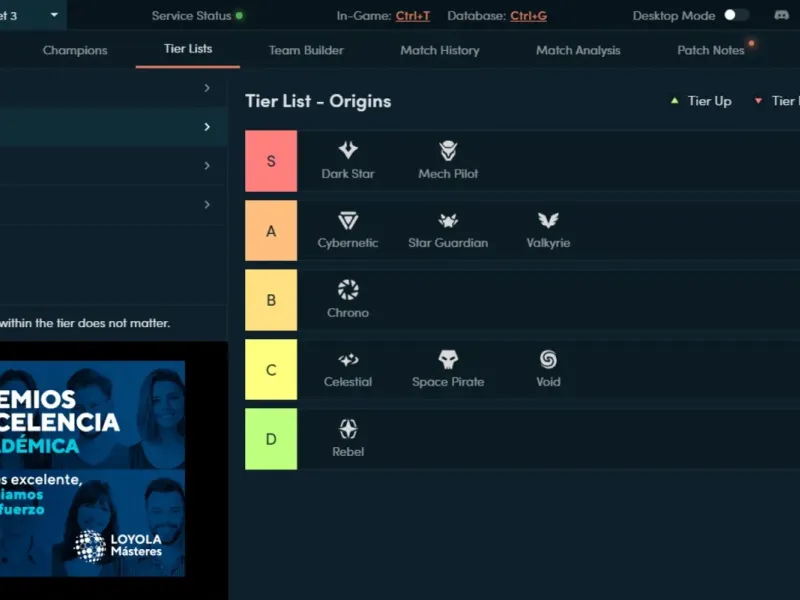
Task: Click the Database Ctrl+G shortcut link
Action: click(529, 16)
